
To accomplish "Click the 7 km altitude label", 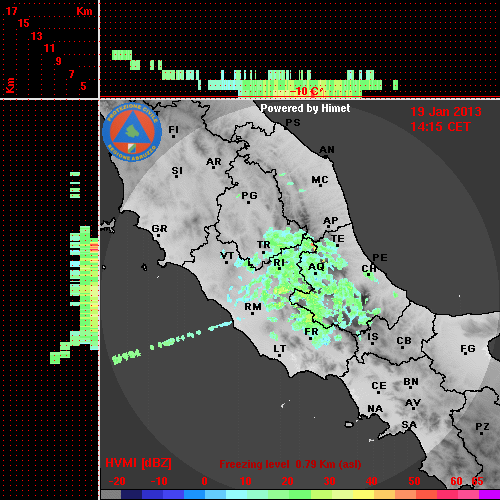I will pos(71,74).
